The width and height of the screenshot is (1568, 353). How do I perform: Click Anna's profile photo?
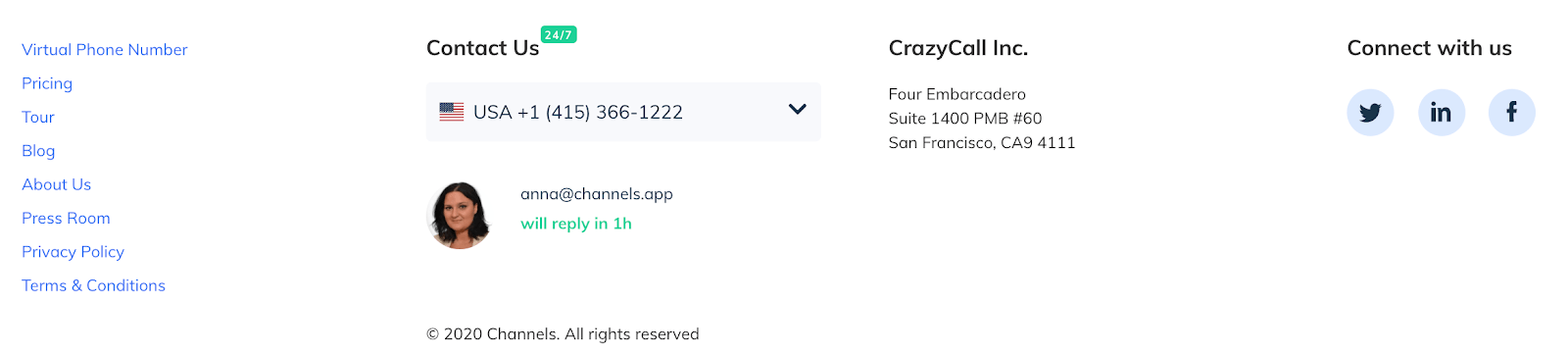coord(459,216)
